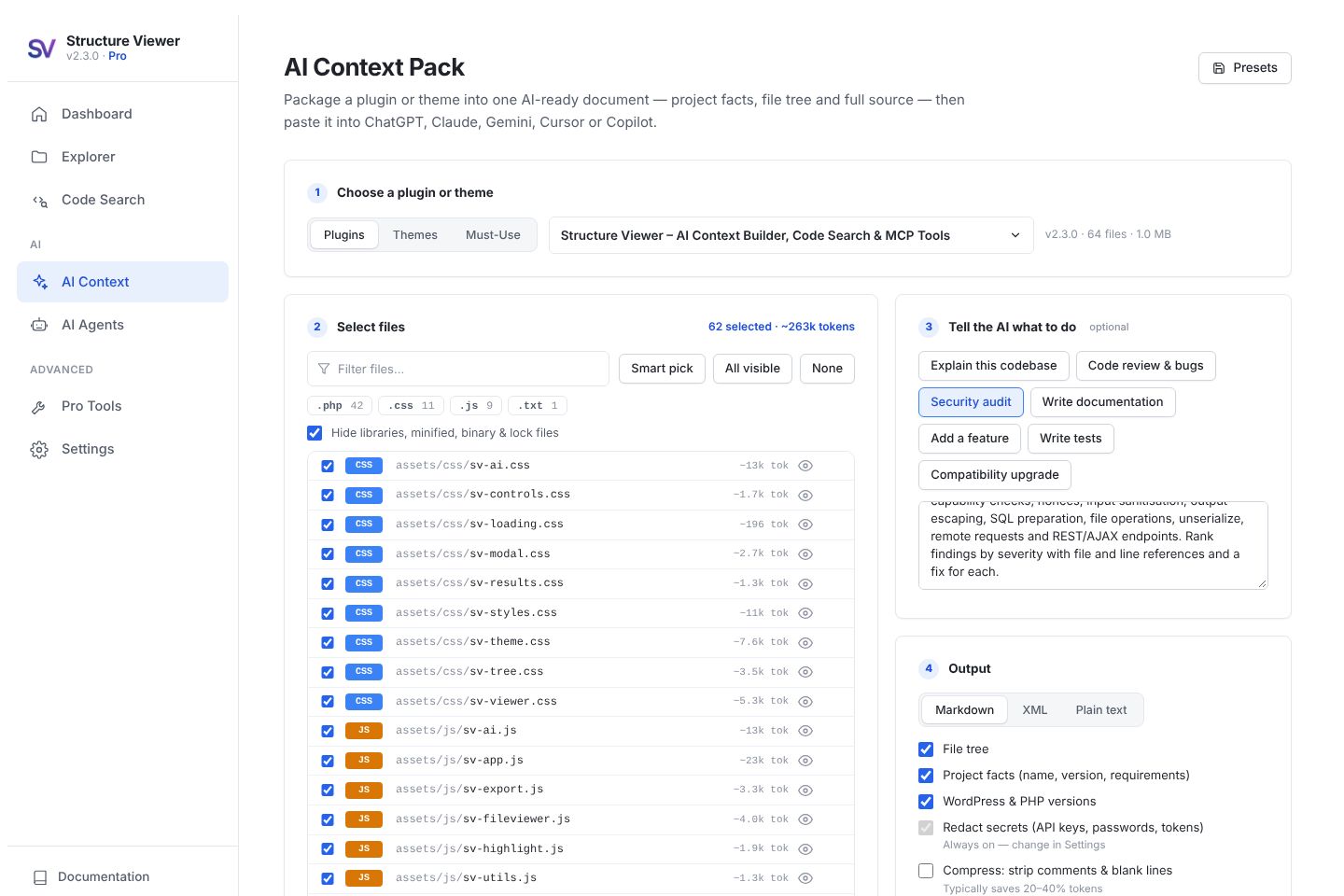The height and width of the screenshot is (896, 1344).
Task: Select Plain text output format
Action: [1101, 710]
